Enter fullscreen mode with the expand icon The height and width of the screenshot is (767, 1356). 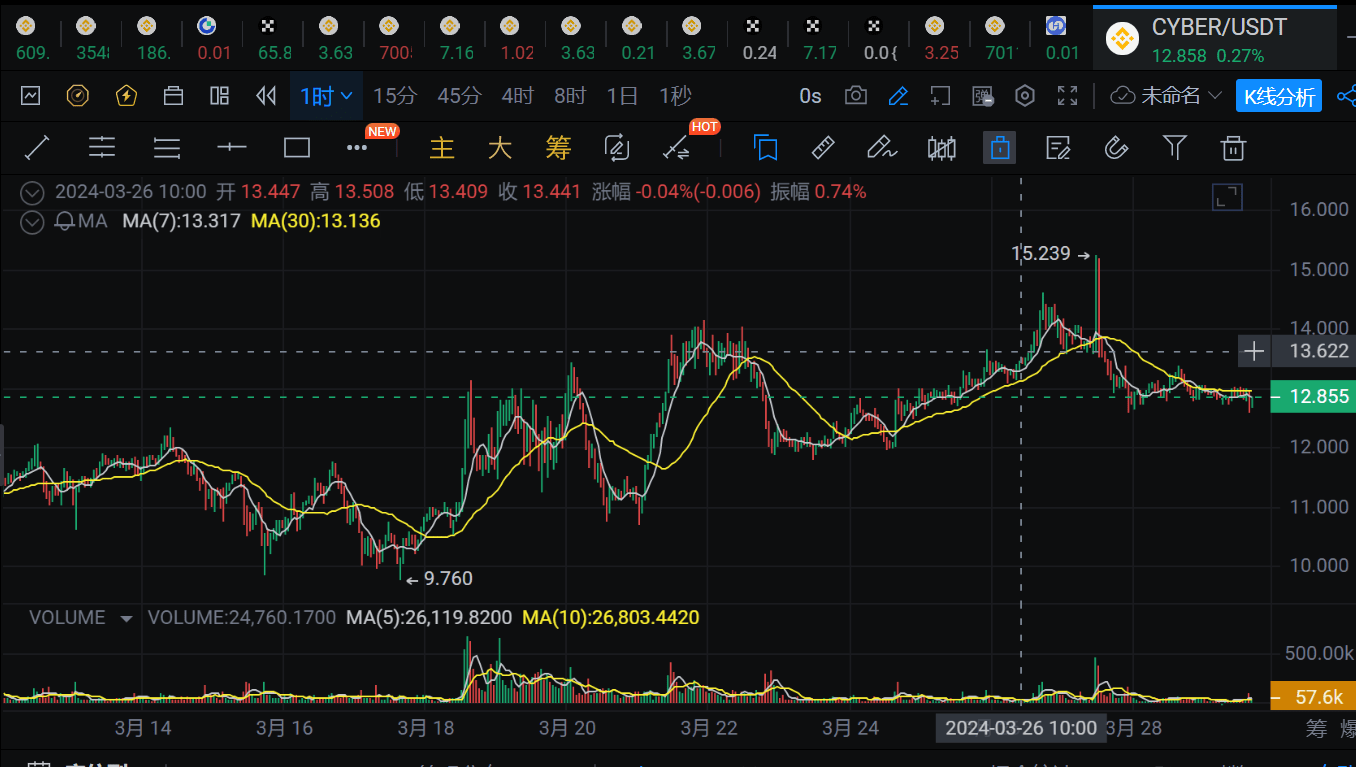(1067, 95)
